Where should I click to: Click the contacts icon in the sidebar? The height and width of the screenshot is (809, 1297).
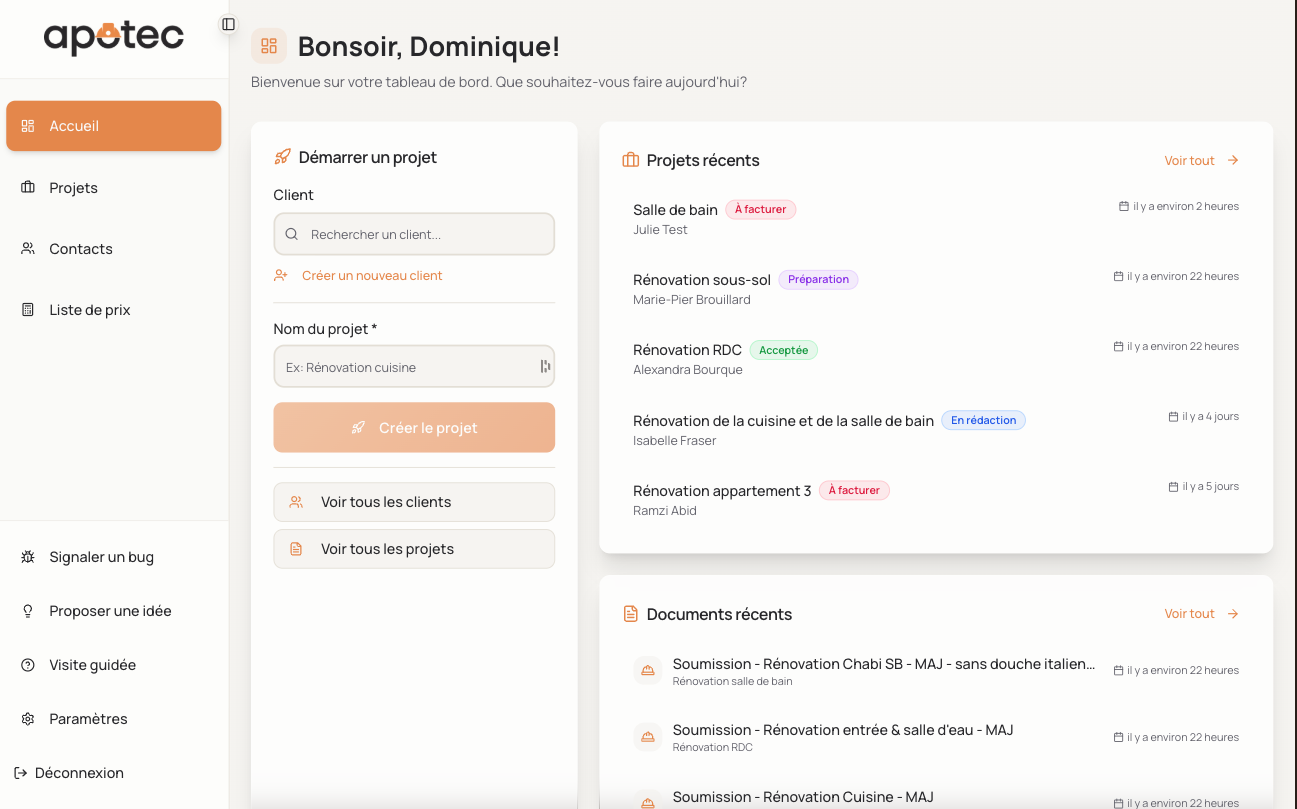28,249
